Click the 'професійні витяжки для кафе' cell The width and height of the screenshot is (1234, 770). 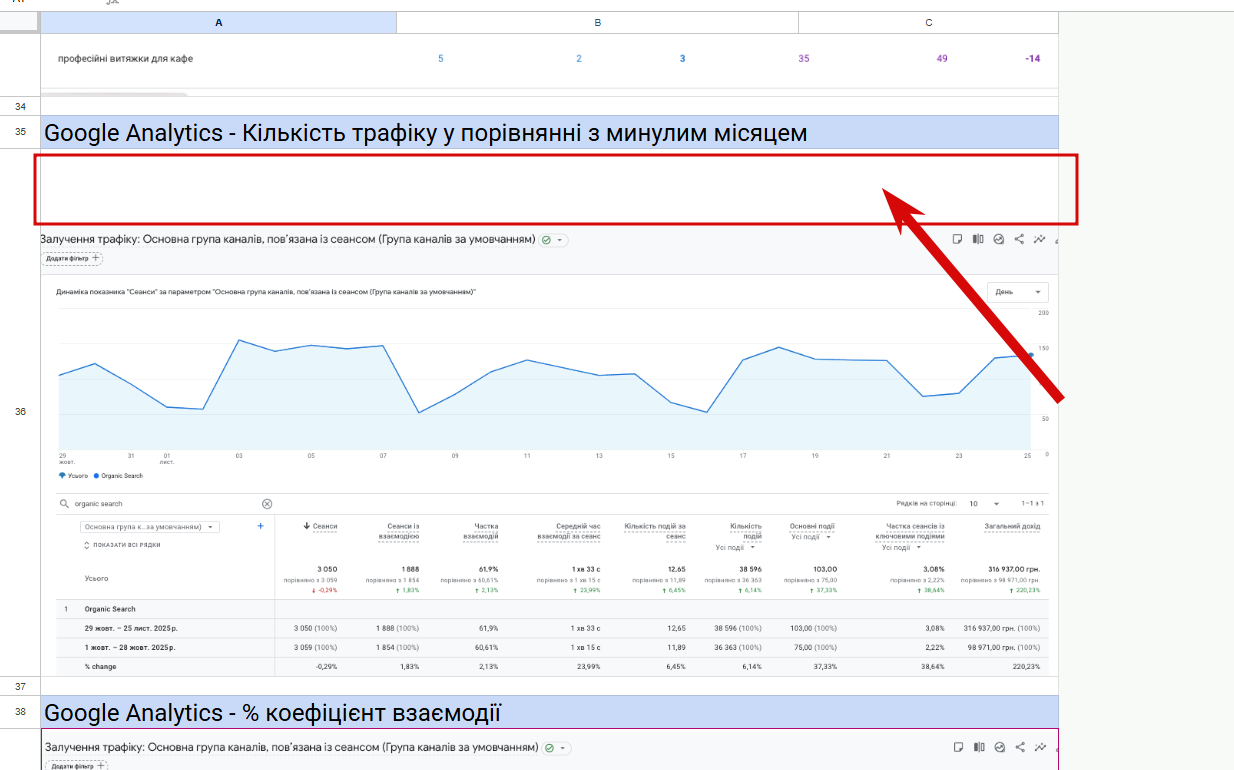pos(126,58)
